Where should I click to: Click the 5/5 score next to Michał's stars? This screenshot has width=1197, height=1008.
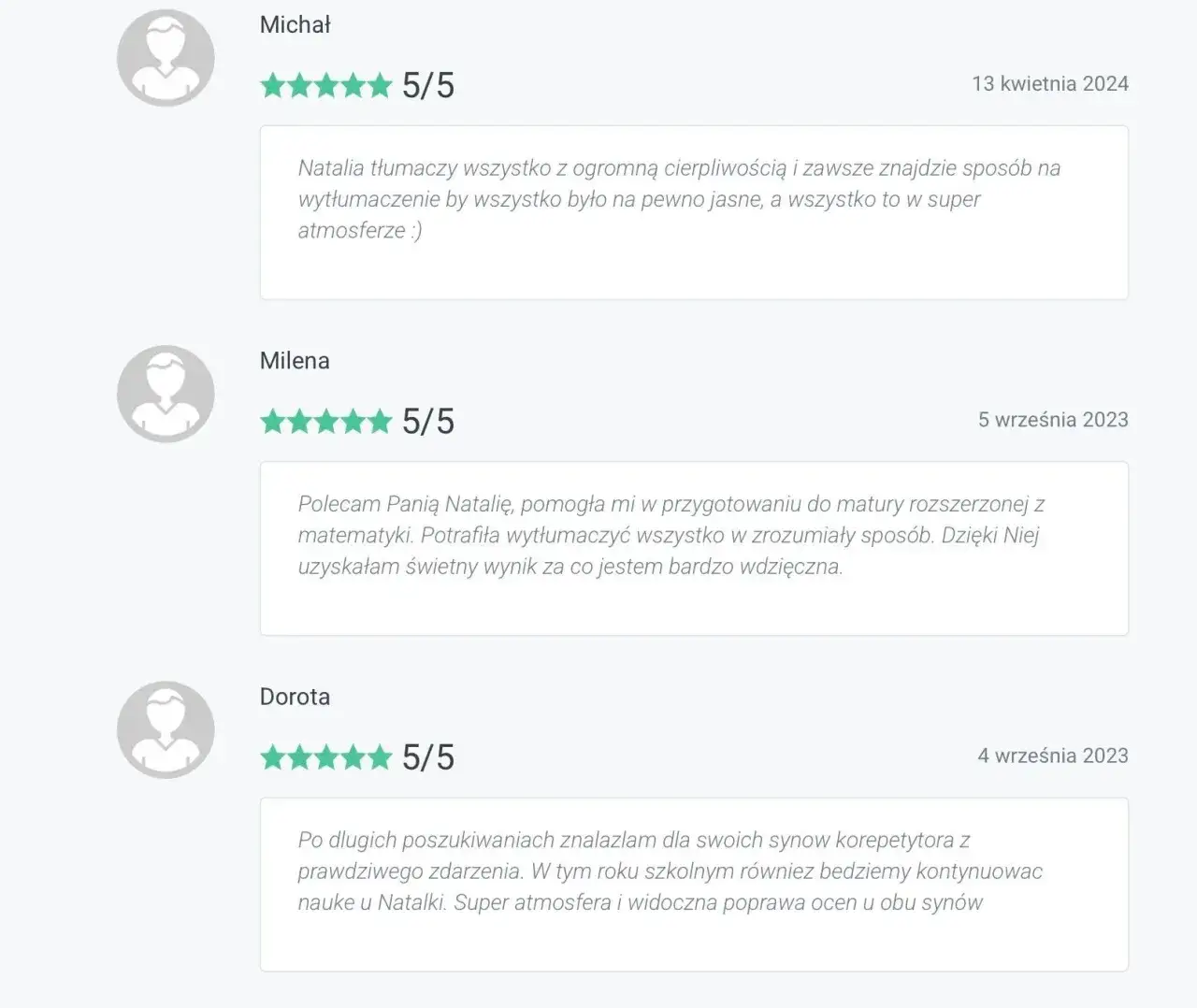(x=428, y=86)
